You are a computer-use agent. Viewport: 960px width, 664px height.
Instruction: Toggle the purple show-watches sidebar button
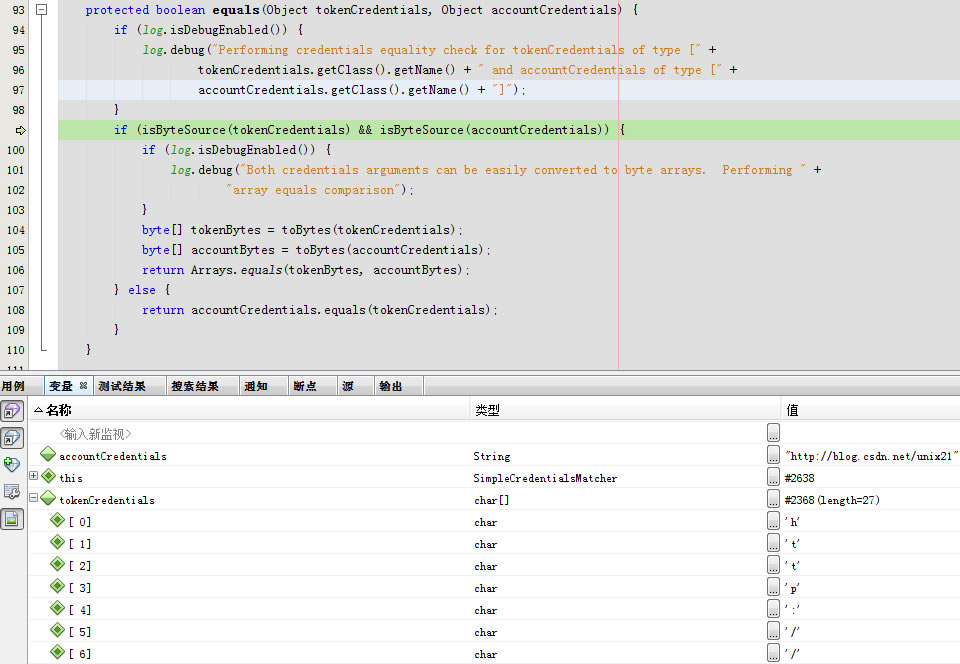pyautogui.click(x=12, y=411)
